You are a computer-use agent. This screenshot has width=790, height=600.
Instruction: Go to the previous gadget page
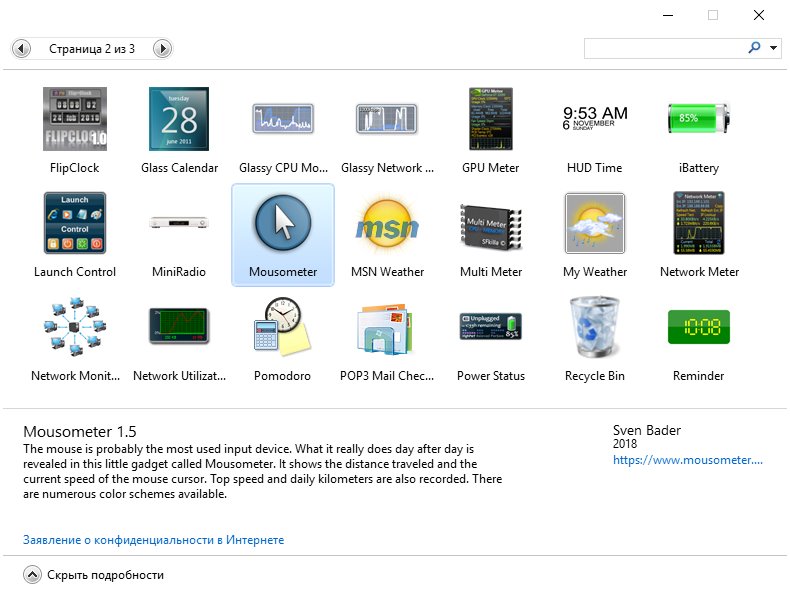(x=21, y=49)
